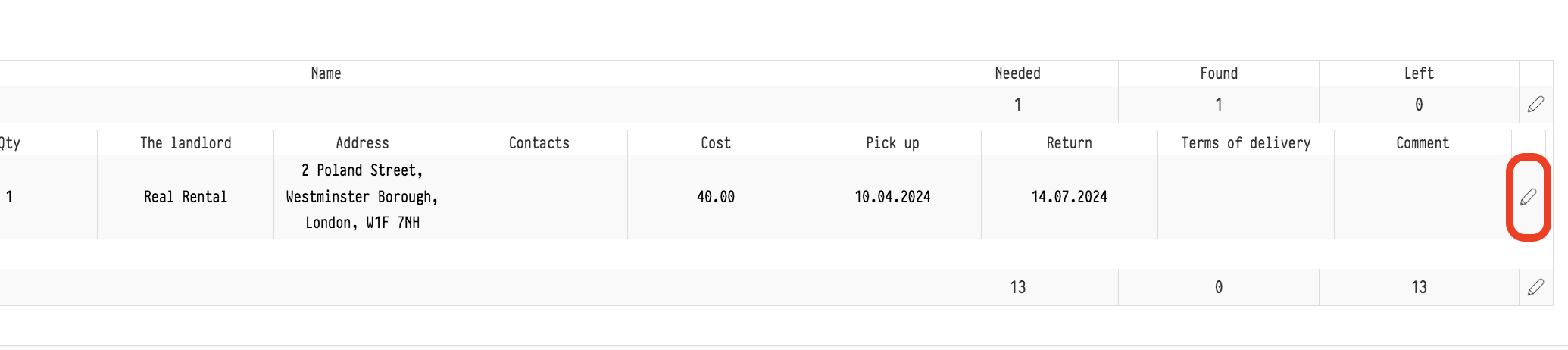Screen dimensions: 1568x350
Task: Click the Found column header
Action: pos(1218,73)
